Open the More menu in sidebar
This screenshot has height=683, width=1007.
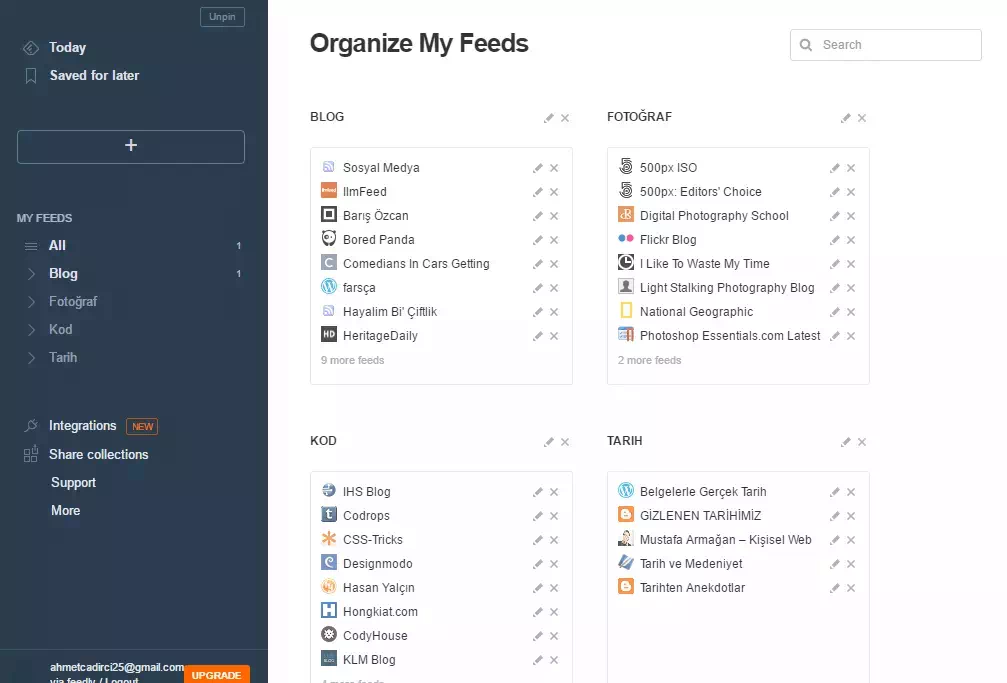point(66,510)
